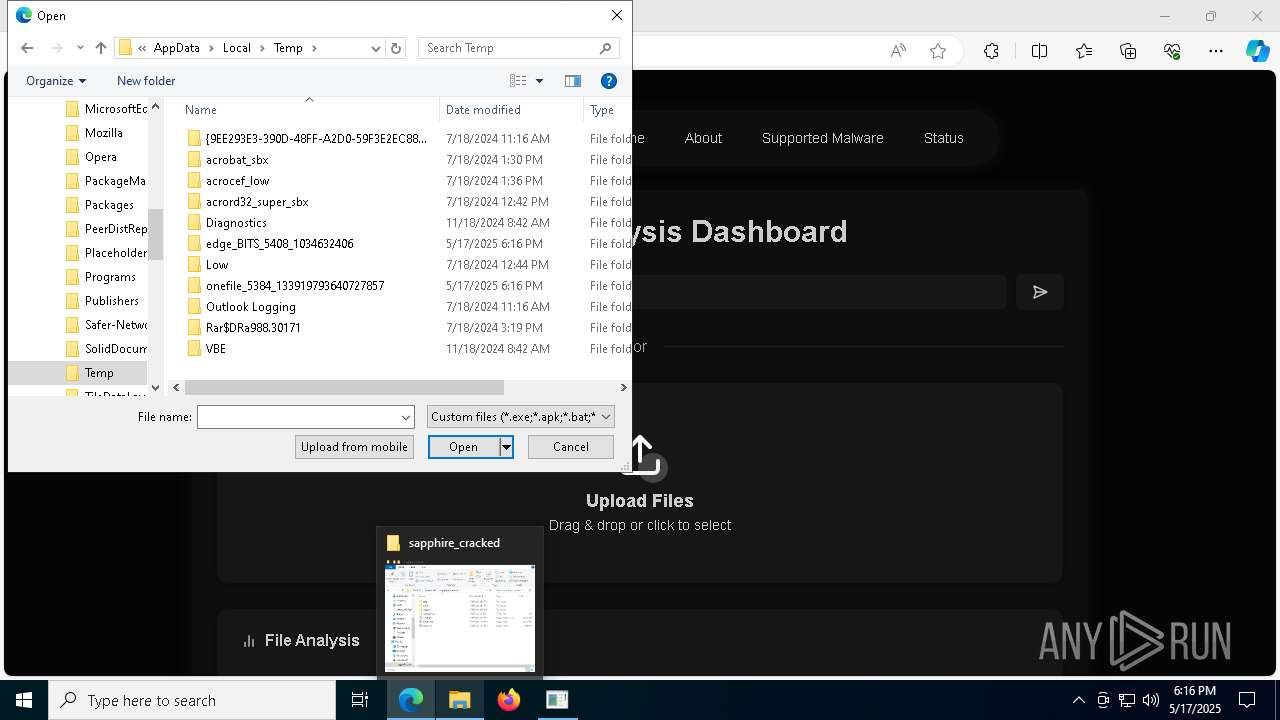Select acrord32_super_sbx folder

pyautogui.click(x=257, y=202)
